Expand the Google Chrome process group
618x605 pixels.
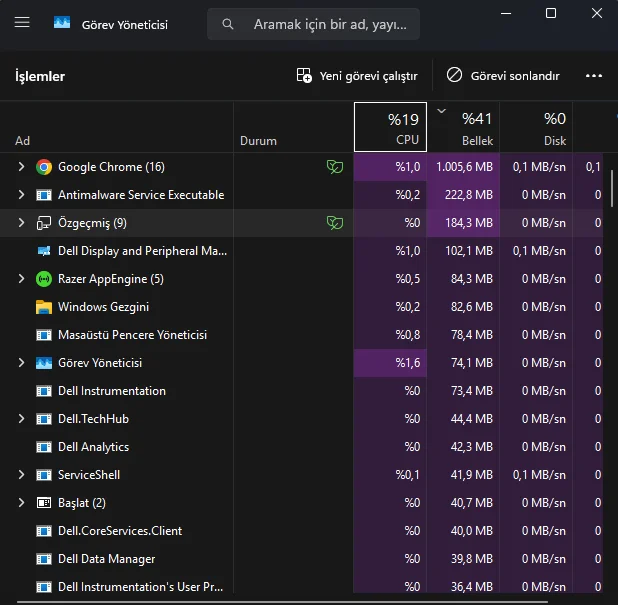point(21,167)
